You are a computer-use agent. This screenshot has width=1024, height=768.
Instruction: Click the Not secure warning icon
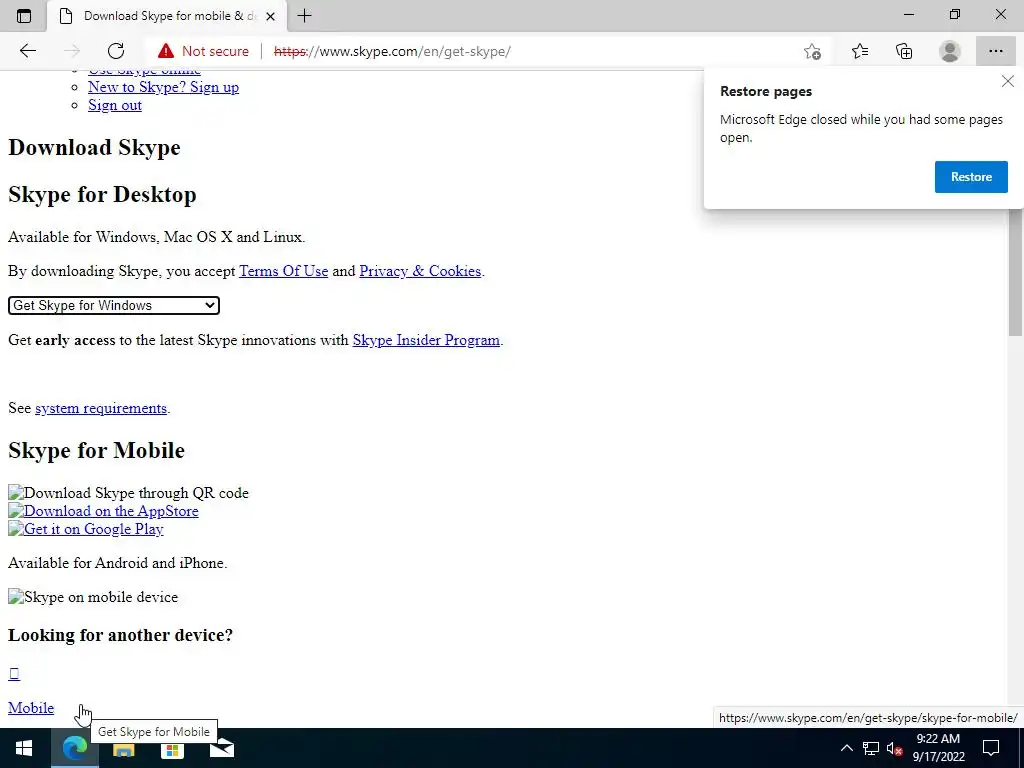click(166, 51)
